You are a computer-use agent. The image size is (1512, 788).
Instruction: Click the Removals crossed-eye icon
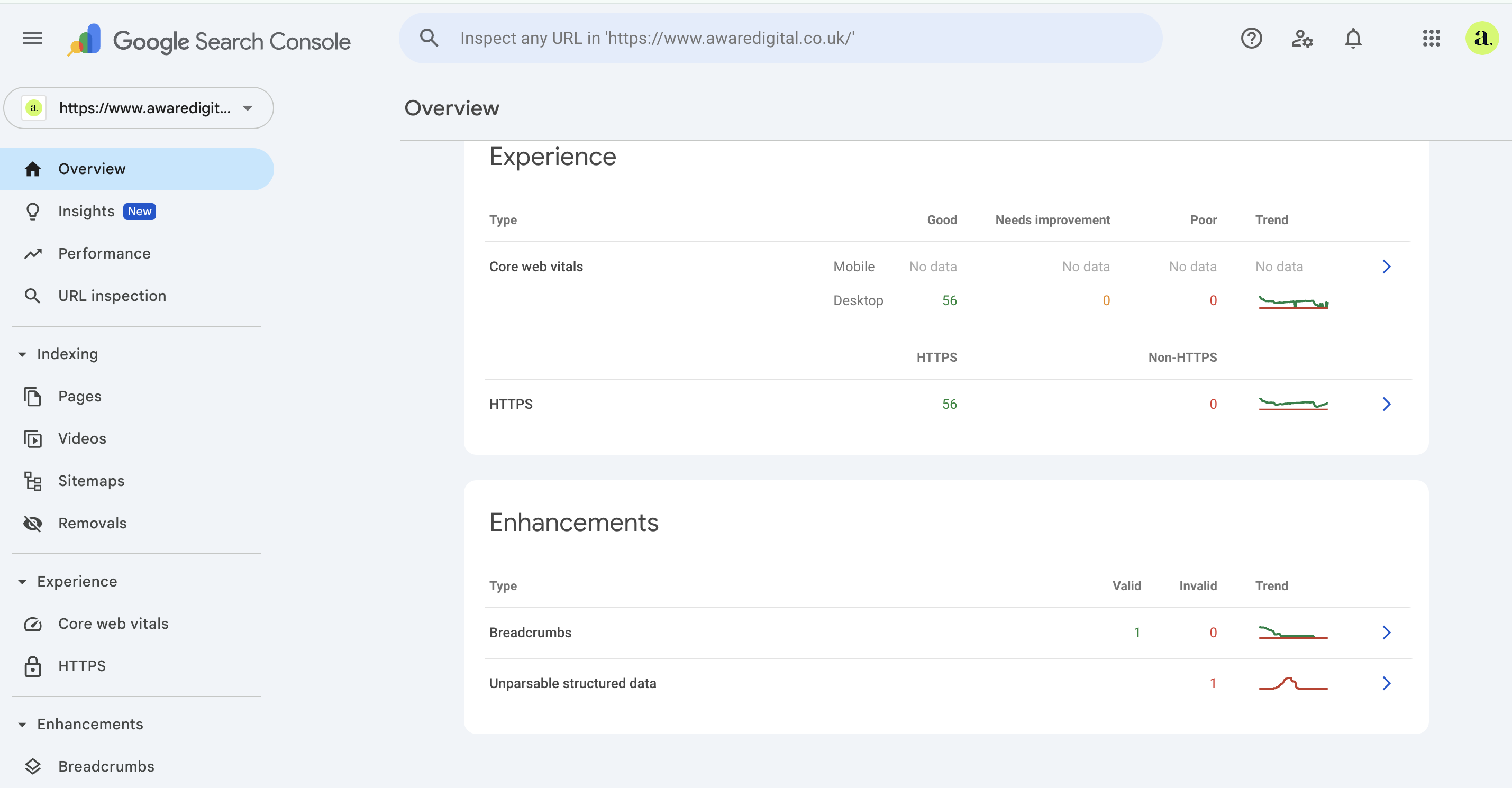pyautogui.click(x=33, y=524)
